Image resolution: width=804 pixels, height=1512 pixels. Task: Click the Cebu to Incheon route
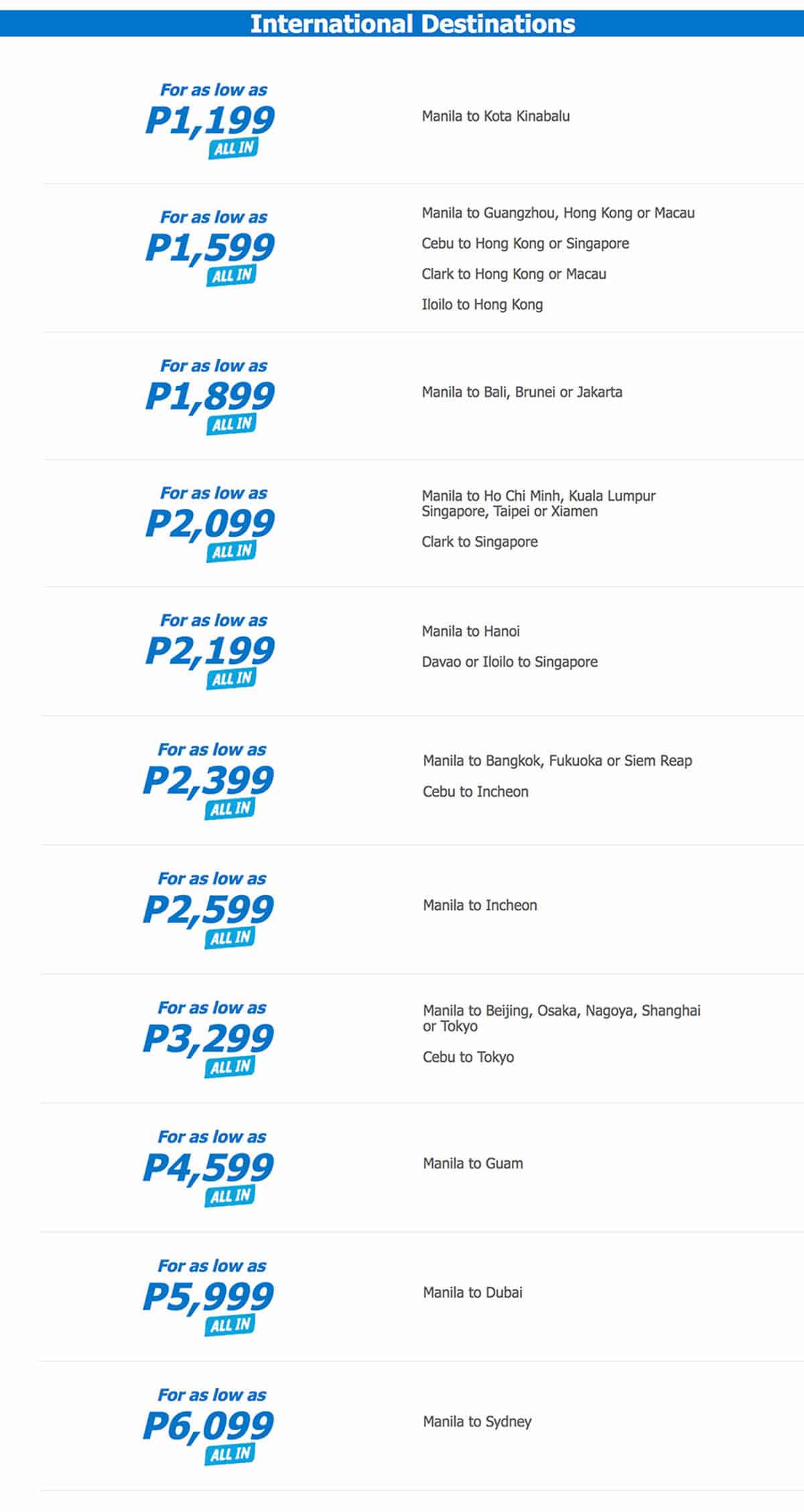(x=476, y=792)
